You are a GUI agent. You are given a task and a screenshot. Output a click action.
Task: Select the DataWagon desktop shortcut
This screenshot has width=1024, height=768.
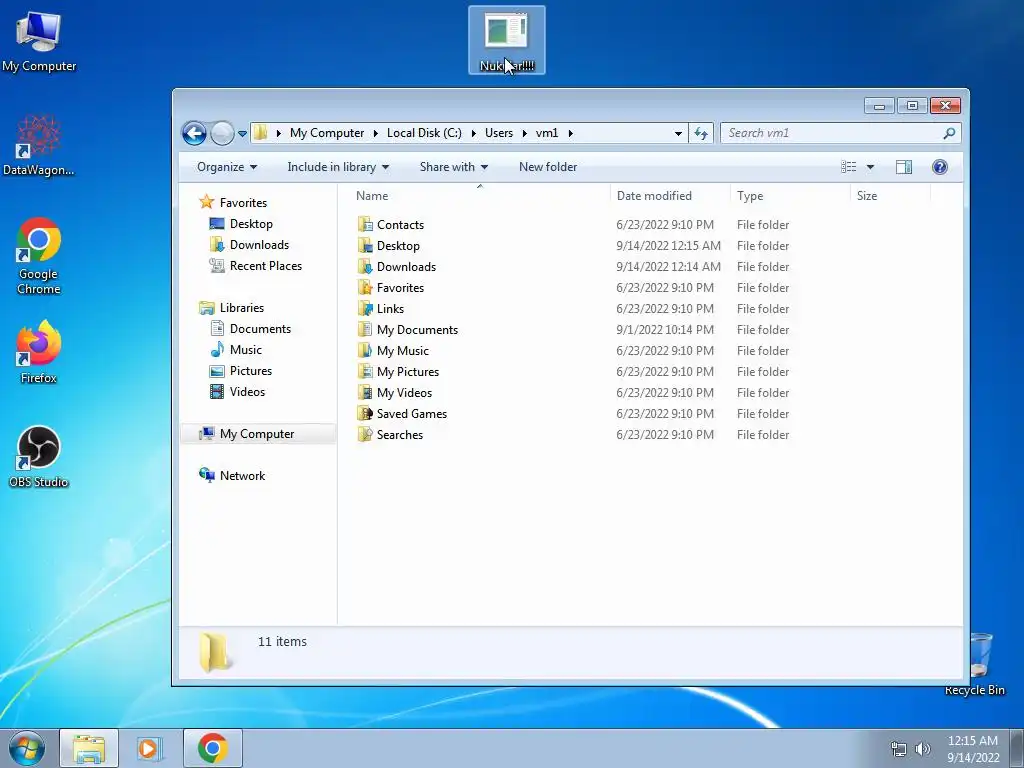tap(39, 145)
